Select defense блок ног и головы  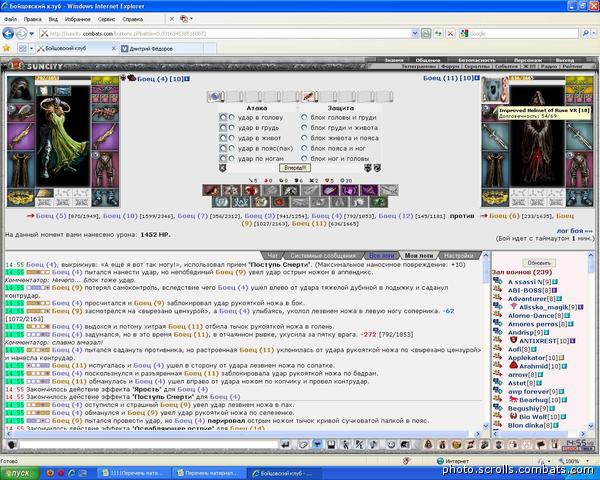(304, 158)
